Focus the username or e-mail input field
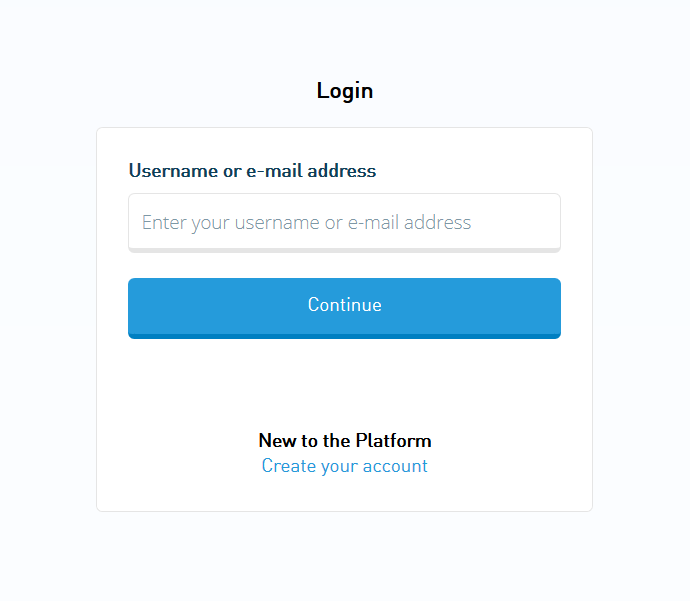The width and height of the screenshot is (690, 601). 344,223
